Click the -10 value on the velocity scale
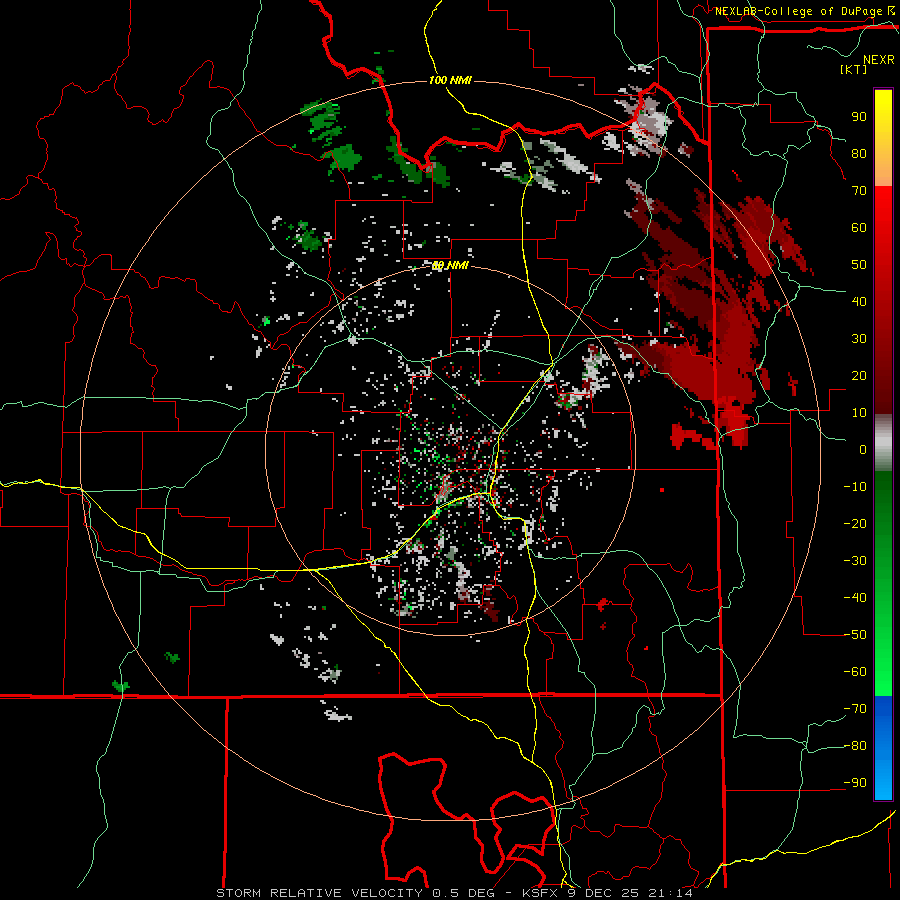900x900 pixels. click(x=855, y=487)
